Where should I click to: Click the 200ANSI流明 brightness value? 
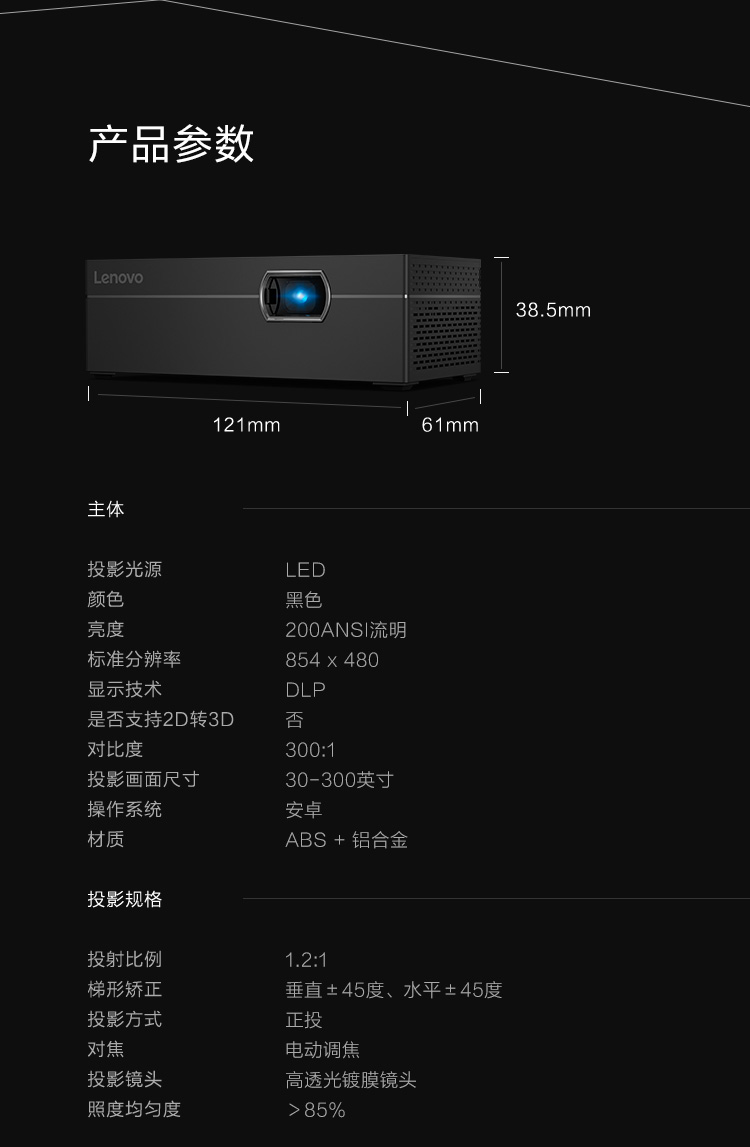coord(346,630)
